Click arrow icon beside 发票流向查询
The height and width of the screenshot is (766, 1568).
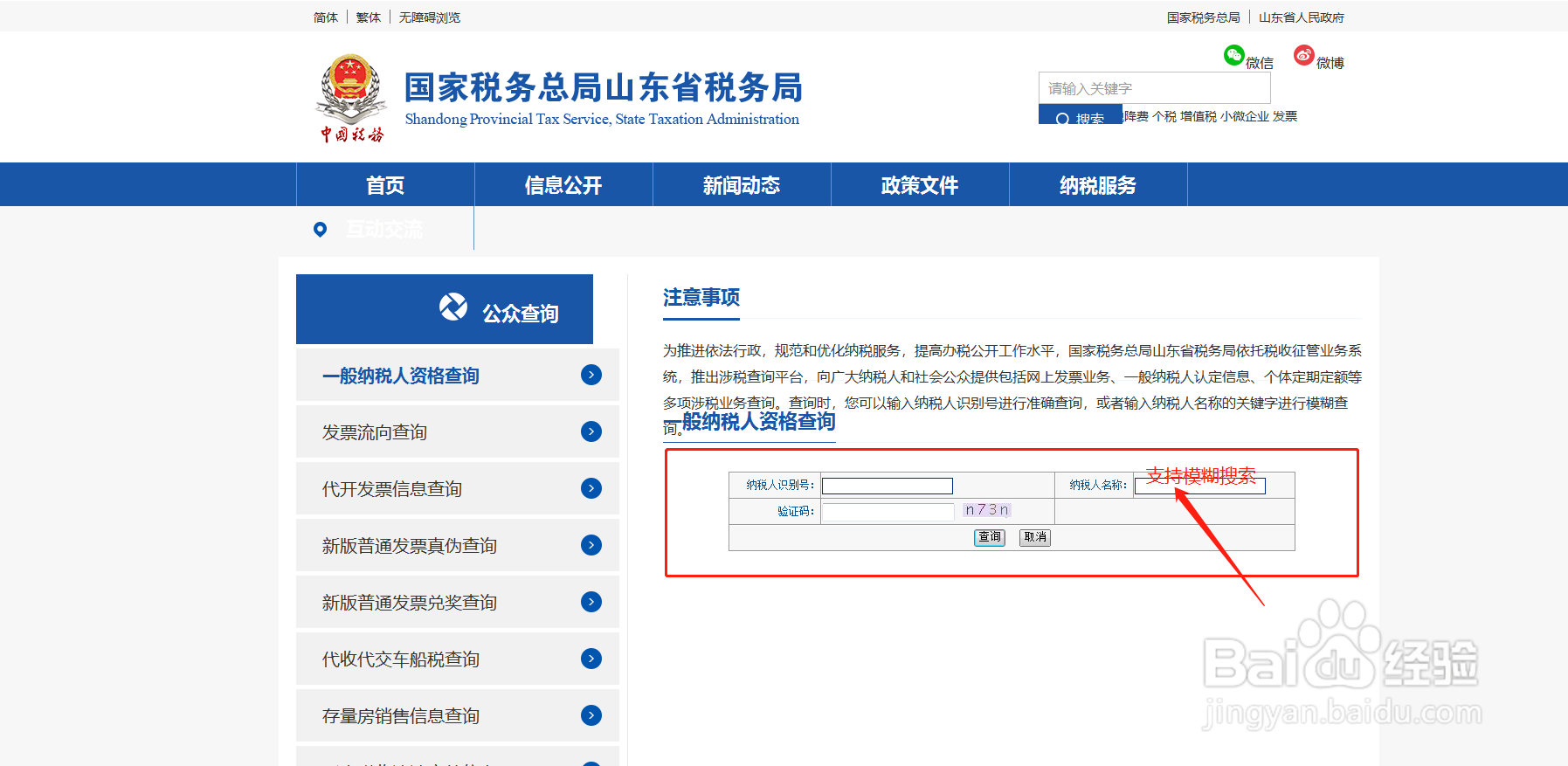[x=591, y=431]
